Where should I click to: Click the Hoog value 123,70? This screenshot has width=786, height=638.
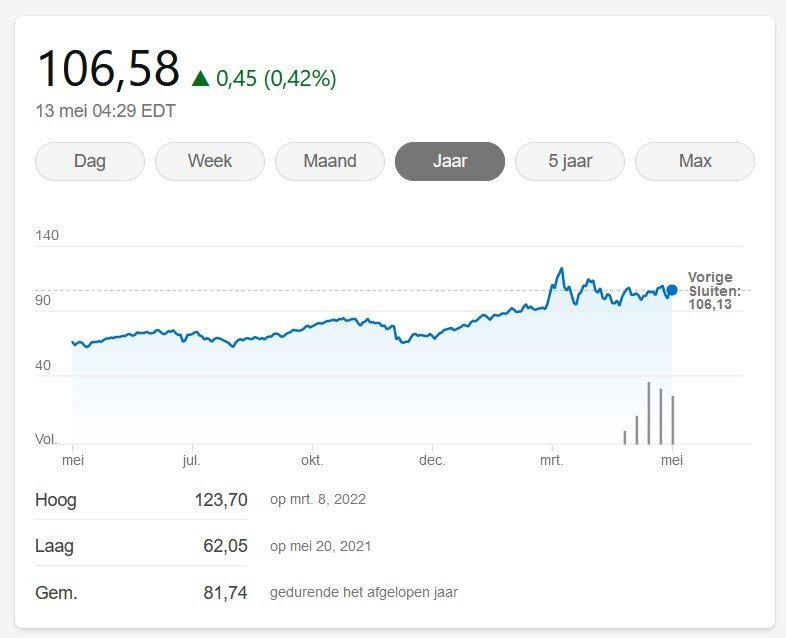pyautogui.click(x=221, y=500)
